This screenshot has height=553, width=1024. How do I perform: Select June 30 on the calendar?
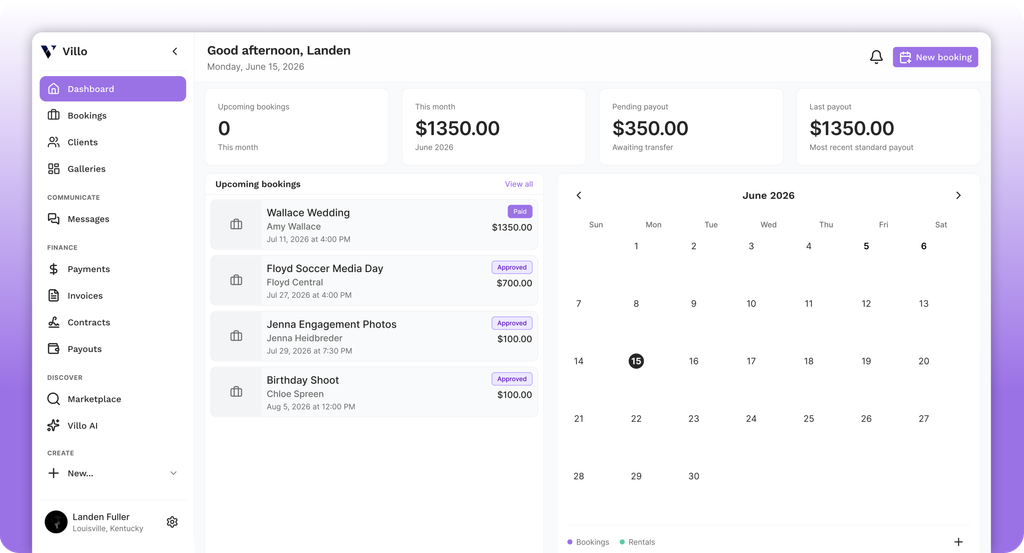[694, 476]
